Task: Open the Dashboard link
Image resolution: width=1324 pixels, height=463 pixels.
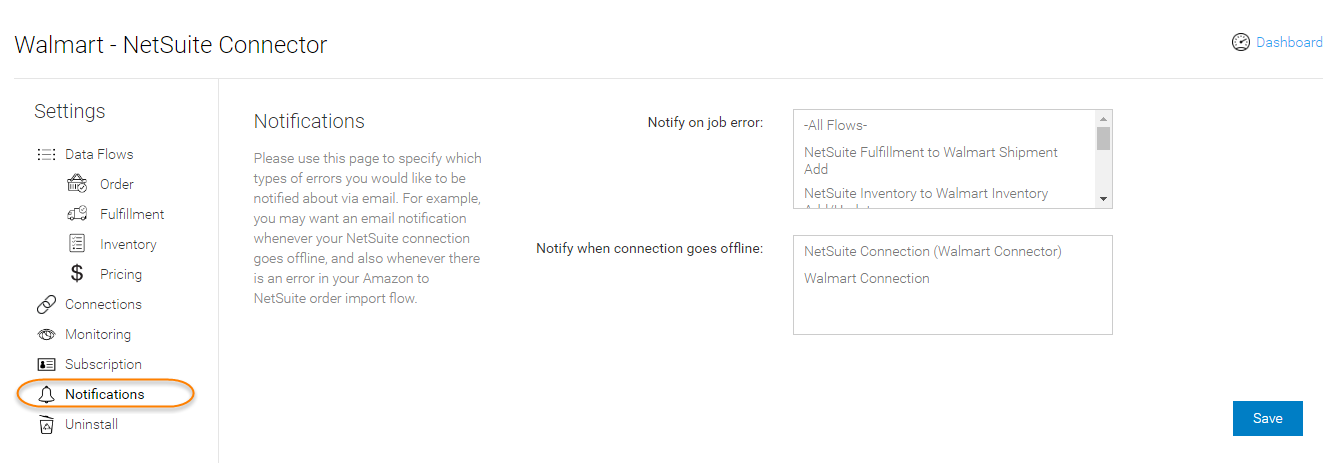Action: coord(1289,42)
